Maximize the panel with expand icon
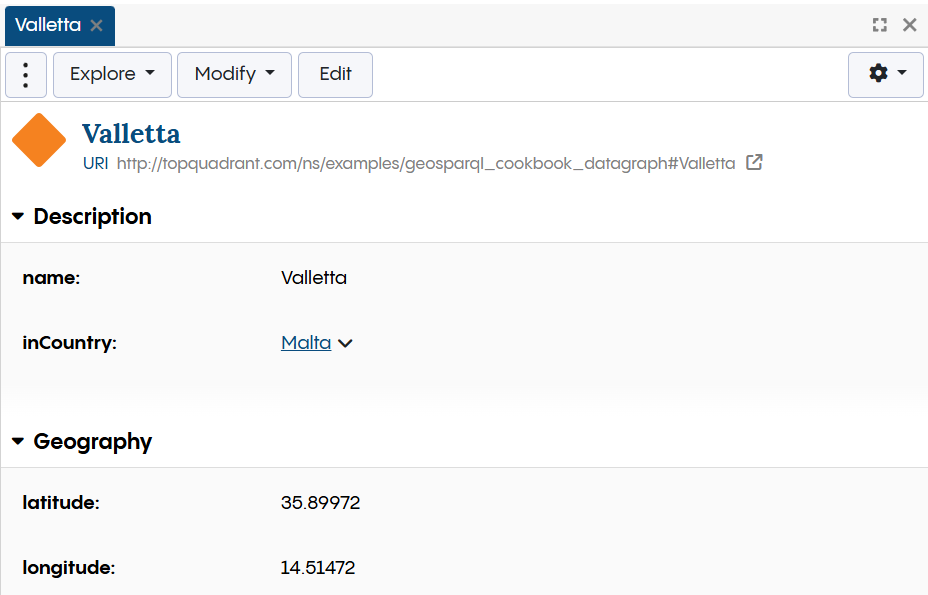The height and width of the screenshot is (595, 928). coord(880,25)
